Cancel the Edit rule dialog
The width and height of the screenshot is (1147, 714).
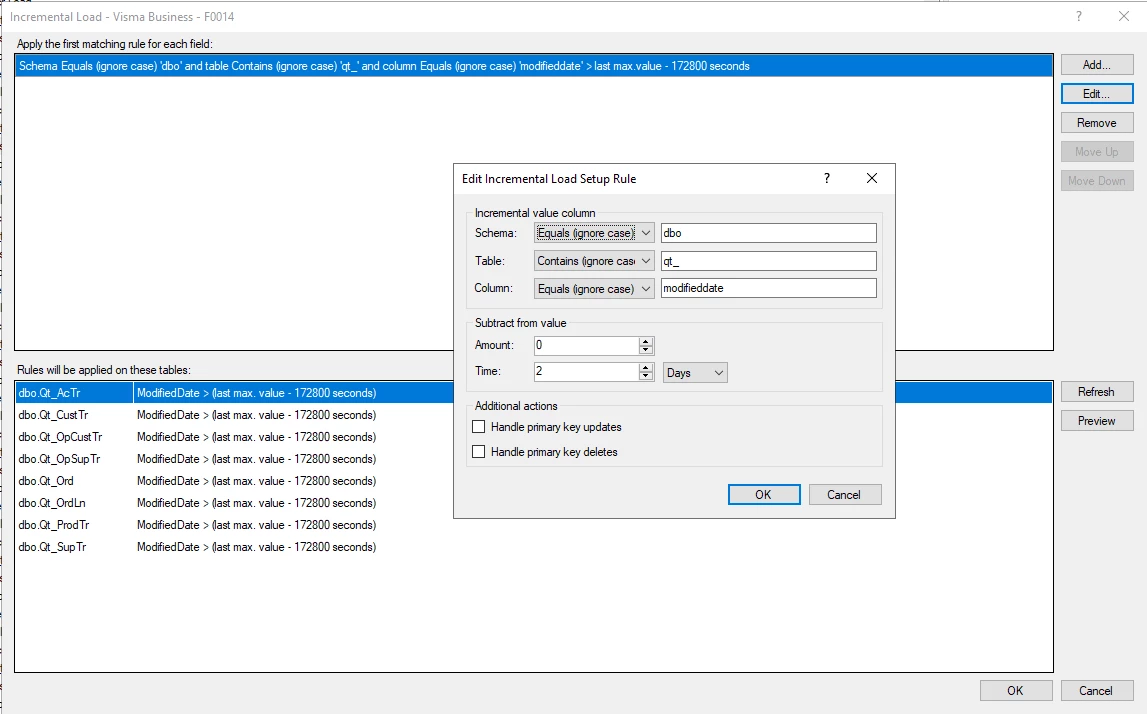843,495
